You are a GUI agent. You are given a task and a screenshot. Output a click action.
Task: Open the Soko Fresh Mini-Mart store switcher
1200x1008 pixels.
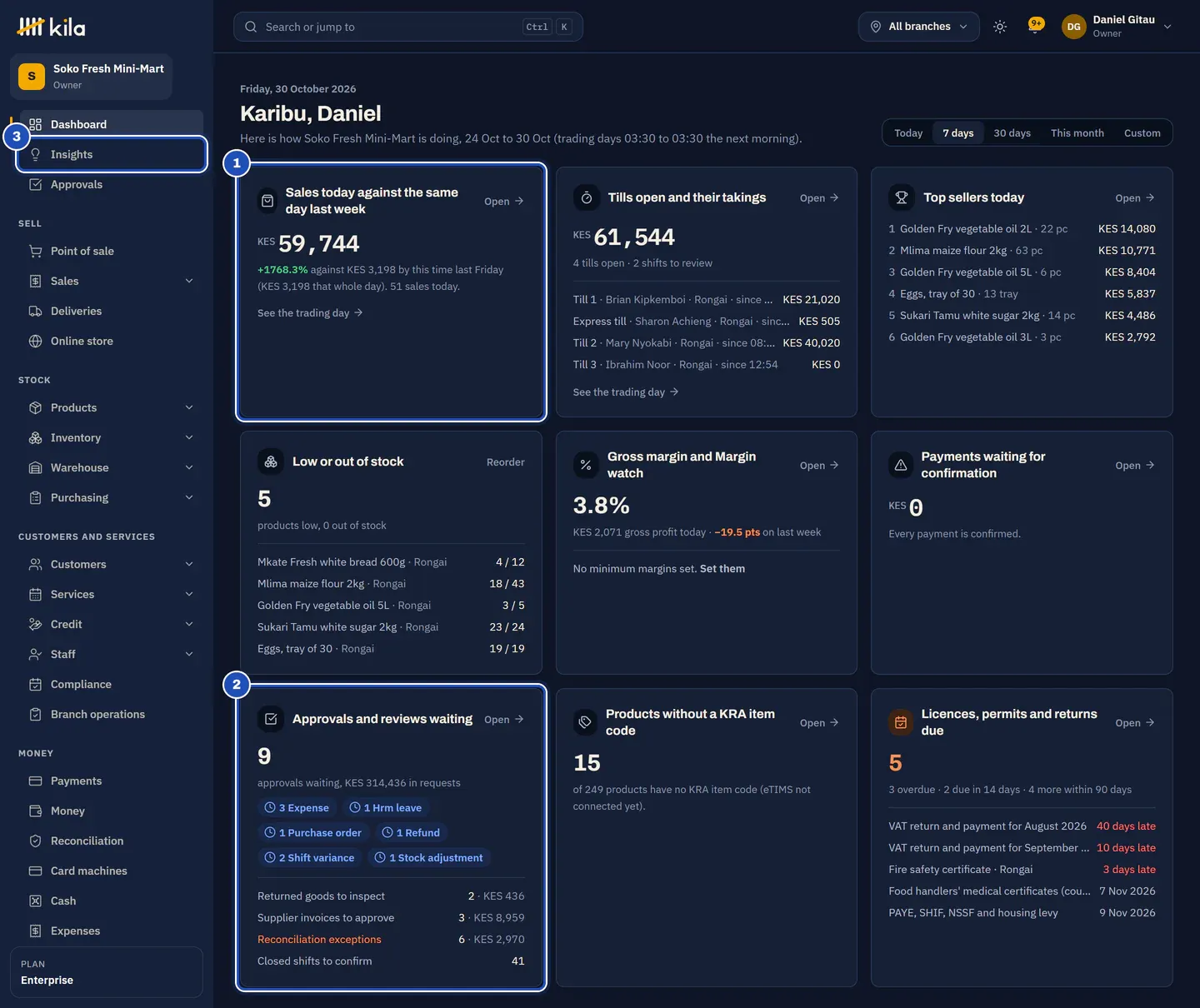pyautogui.click(x=91, y=77)
